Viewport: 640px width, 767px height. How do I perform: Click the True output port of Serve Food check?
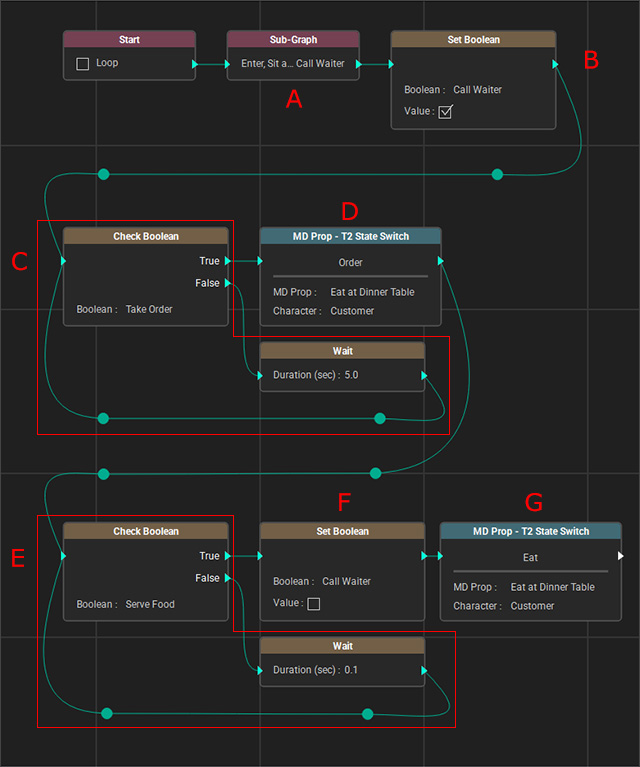[x=228, y=556]
